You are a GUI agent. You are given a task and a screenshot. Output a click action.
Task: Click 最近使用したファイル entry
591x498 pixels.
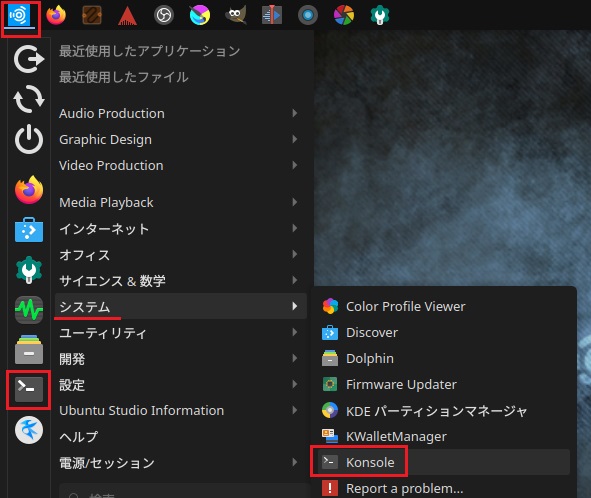(124, 77)
